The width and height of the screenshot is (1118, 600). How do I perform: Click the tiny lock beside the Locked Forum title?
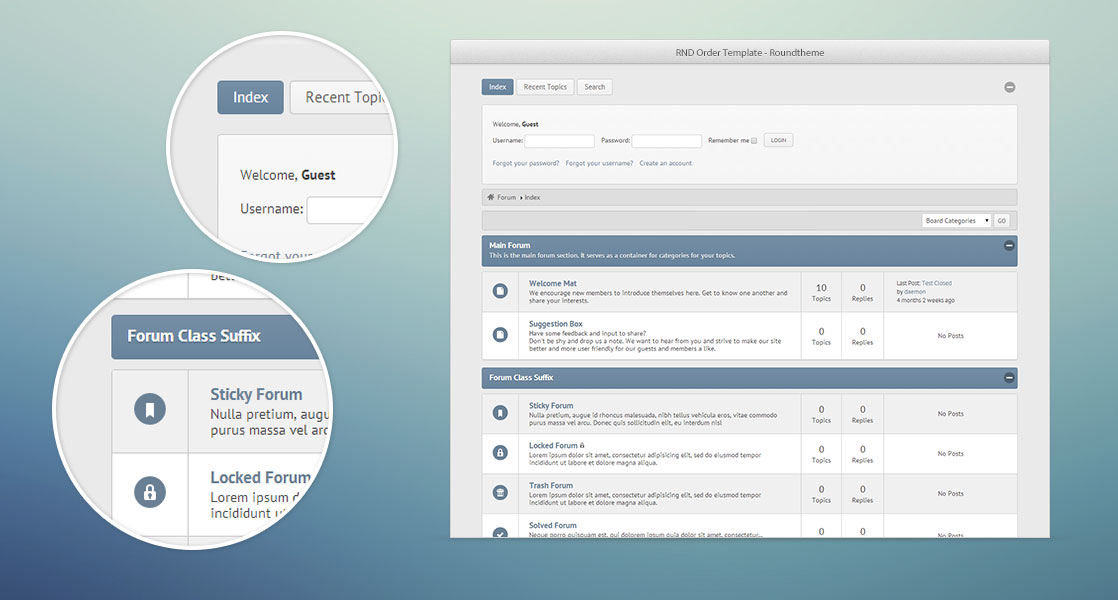pyautogui.click(x=583, y=445)
